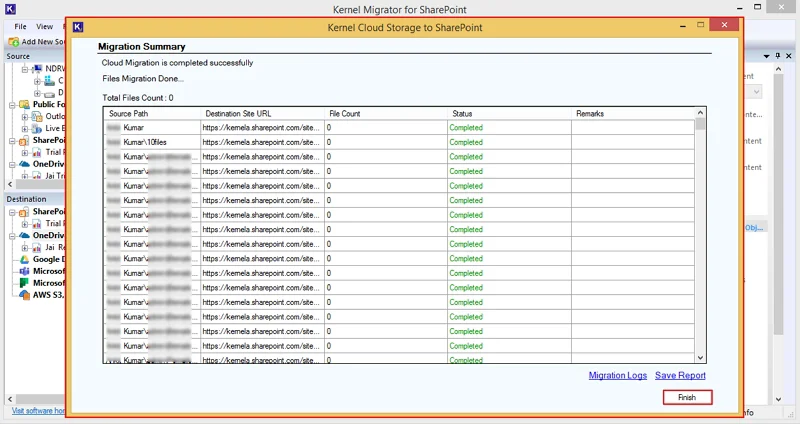Maximize the Kernel Cloud Storage dialog

(x=701, y=24)
